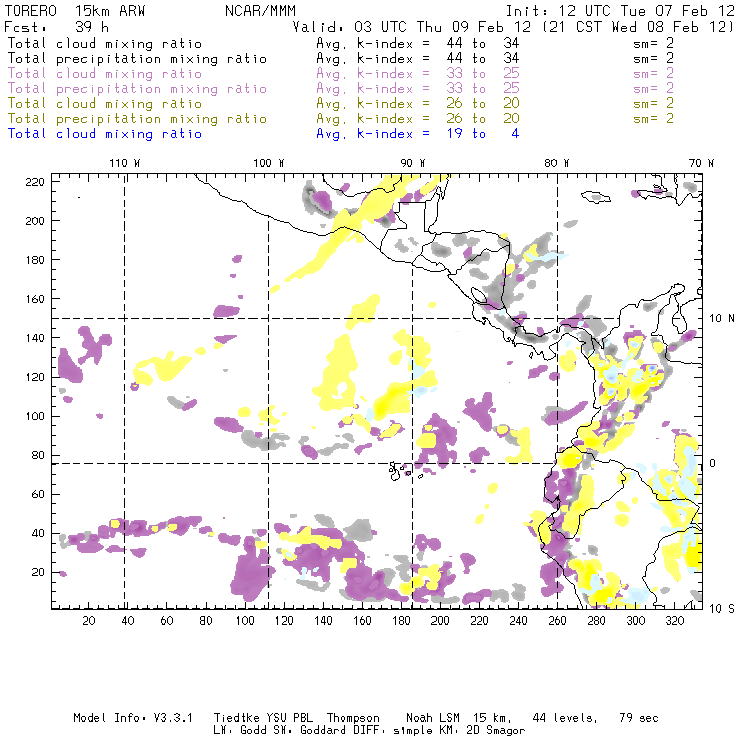Click the "Fcst: 39 h" forecast label
The width and height of the screenshot is (740, 740).
56,27
